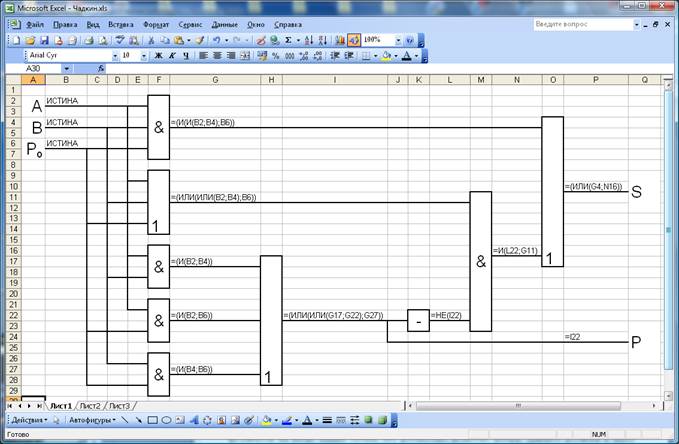Viewport: 679px width, 444px height.
Task: Click the AutoSum sigma icon
Action: pyautogui.click(x=288, y=40)
